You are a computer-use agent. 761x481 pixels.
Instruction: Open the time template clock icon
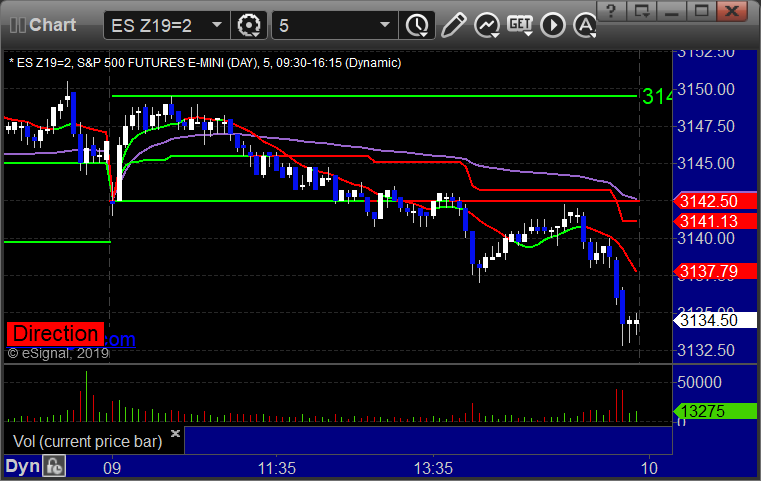coord(417,25)
